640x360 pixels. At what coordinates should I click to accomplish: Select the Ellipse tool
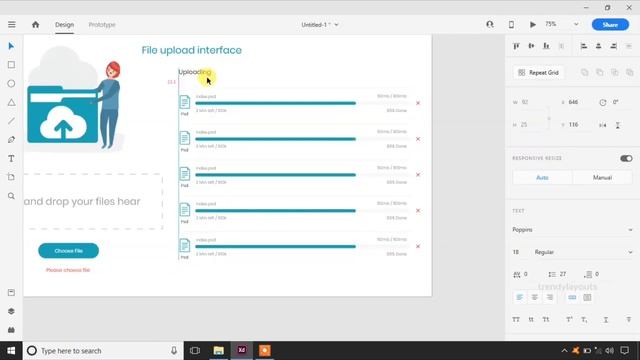(11, 83)
